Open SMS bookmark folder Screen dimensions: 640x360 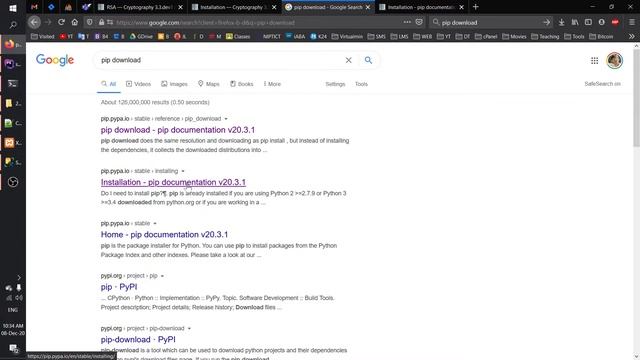tap(376, 36)
